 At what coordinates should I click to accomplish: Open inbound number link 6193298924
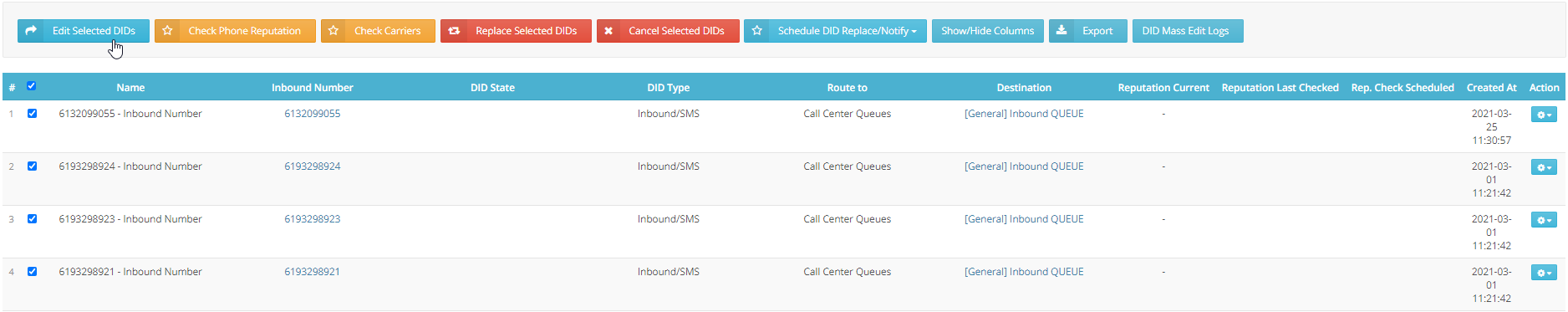313,166
